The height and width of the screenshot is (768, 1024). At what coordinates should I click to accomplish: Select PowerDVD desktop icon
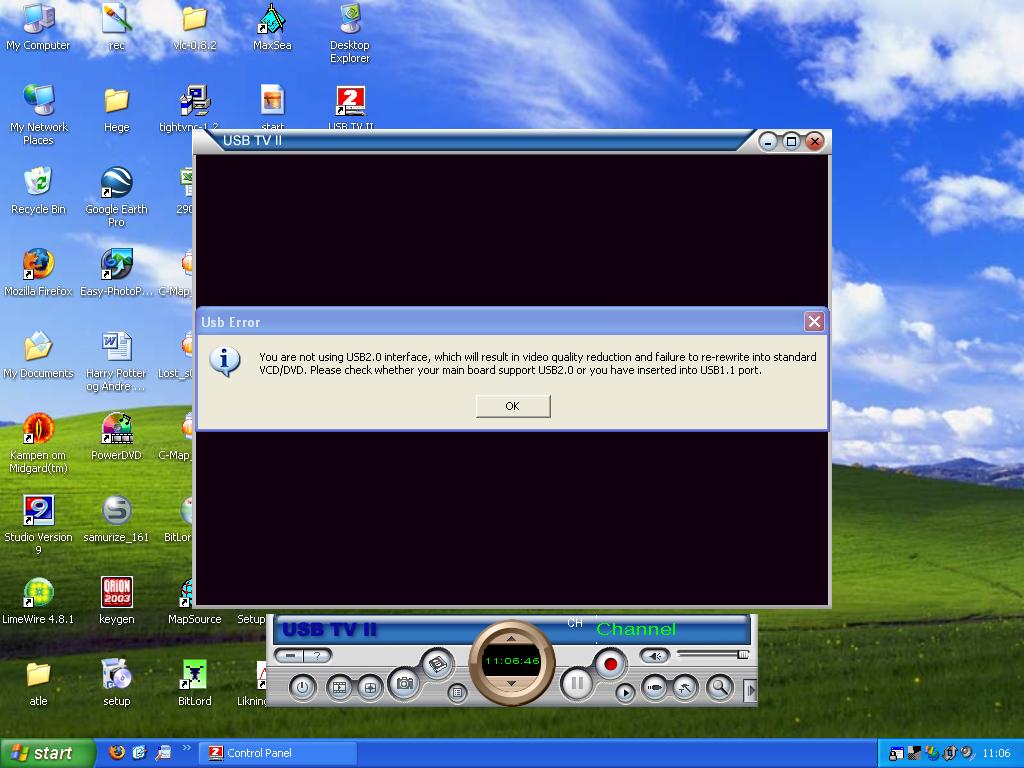coord(116,436)
